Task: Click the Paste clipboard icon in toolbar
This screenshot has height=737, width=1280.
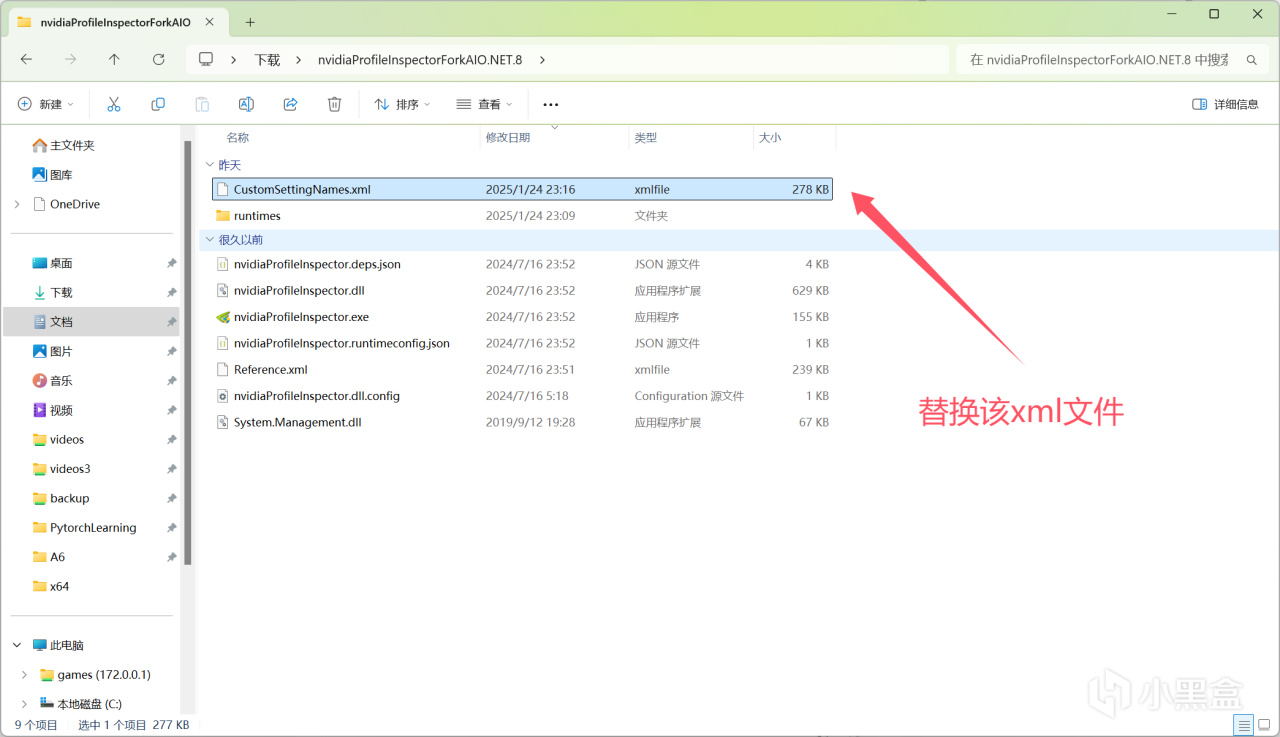Action: tap(202, 104)
